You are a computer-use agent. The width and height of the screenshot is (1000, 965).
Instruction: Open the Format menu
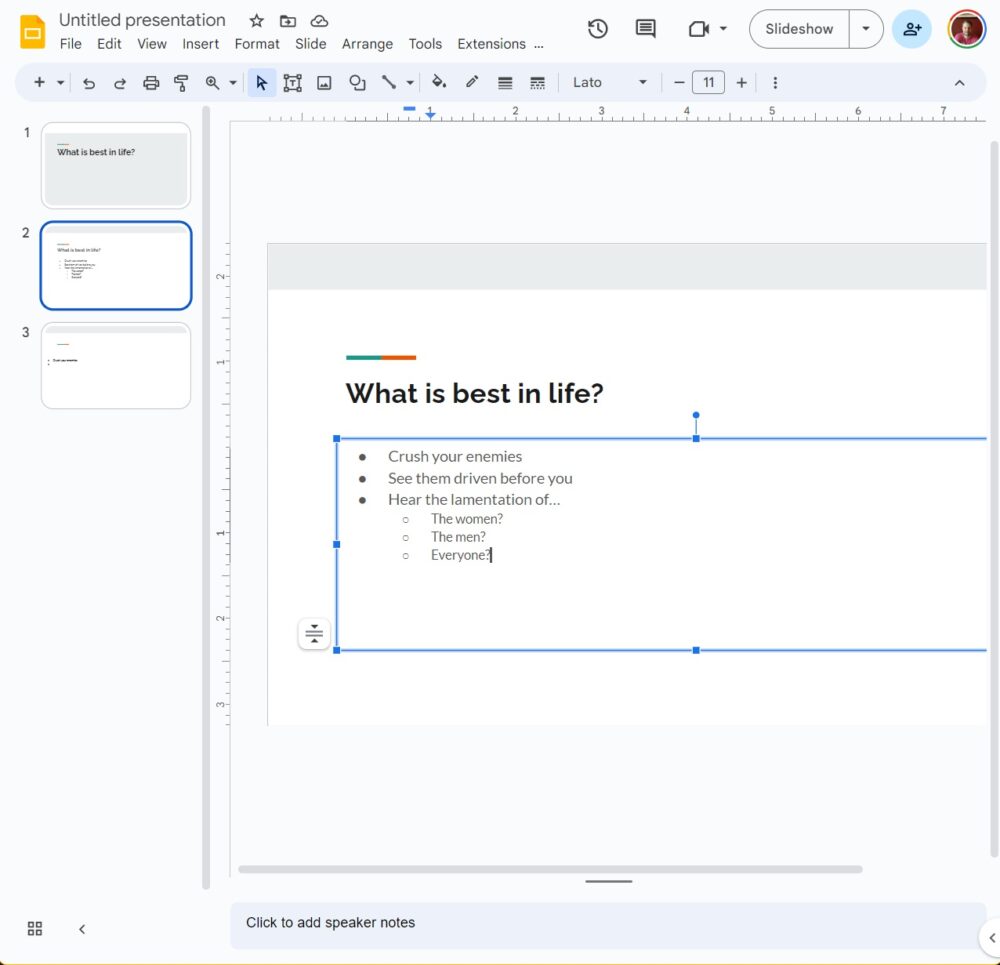tap(257, 44)
